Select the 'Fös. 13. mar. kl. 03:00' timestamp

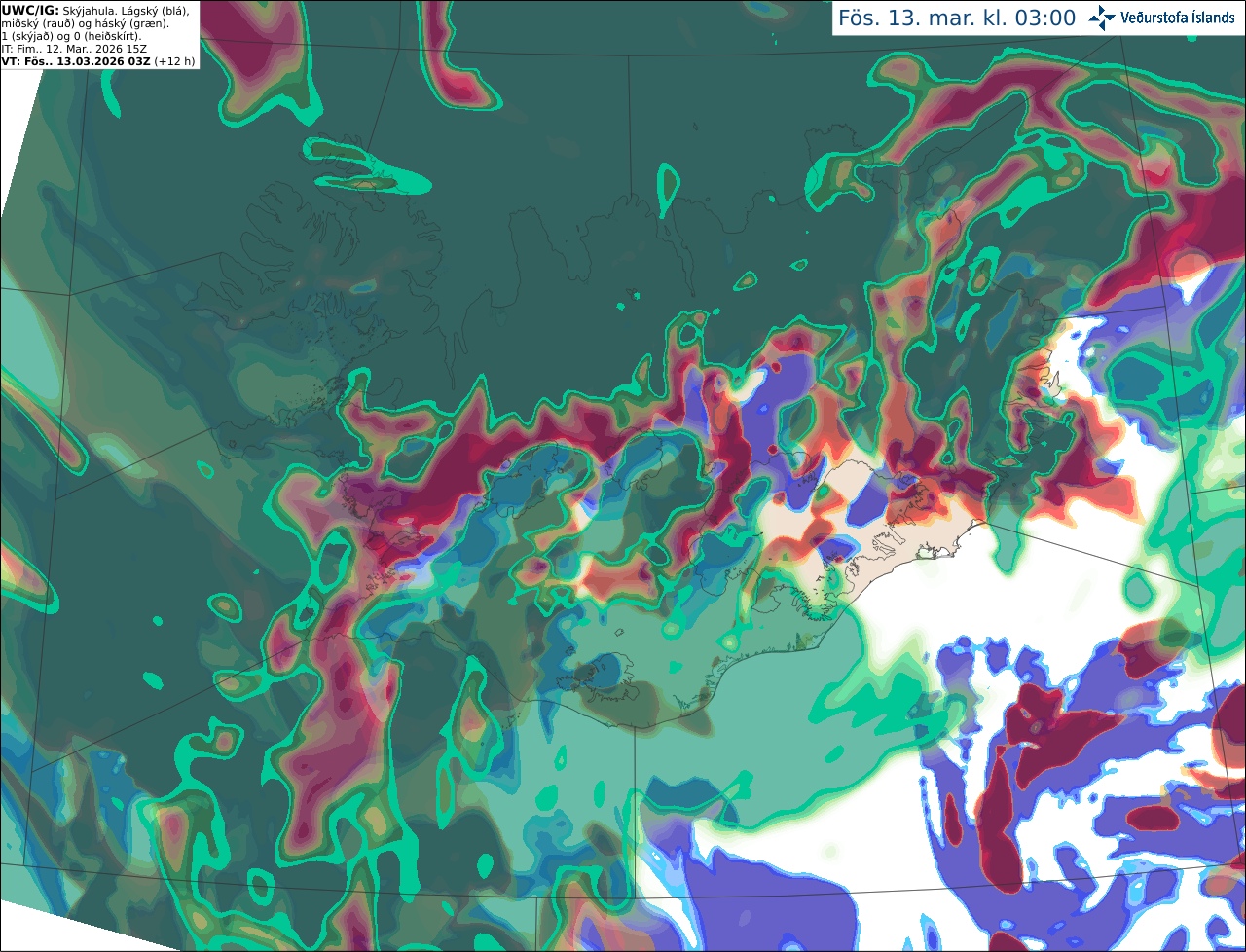[957, 18]
